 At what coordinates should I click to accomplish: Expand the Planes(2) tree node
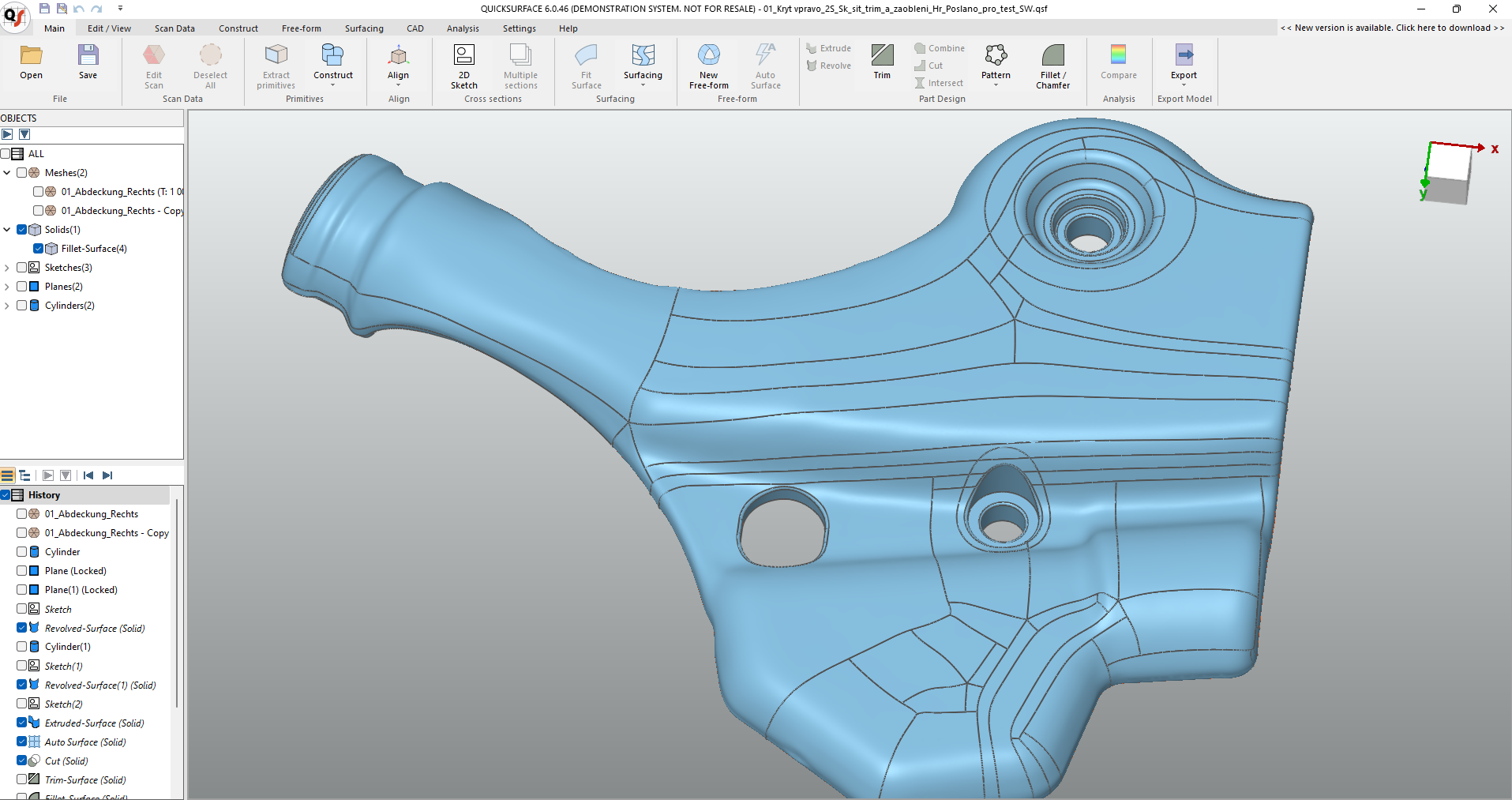tap(7, 287)
